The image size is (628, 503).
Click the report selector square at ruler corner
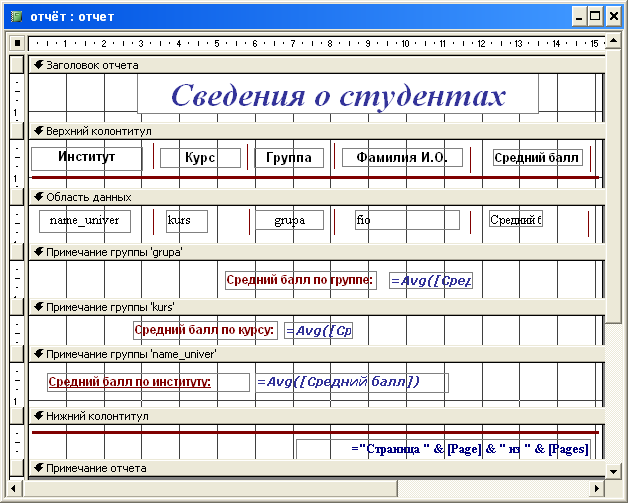(x=17, y=42)
